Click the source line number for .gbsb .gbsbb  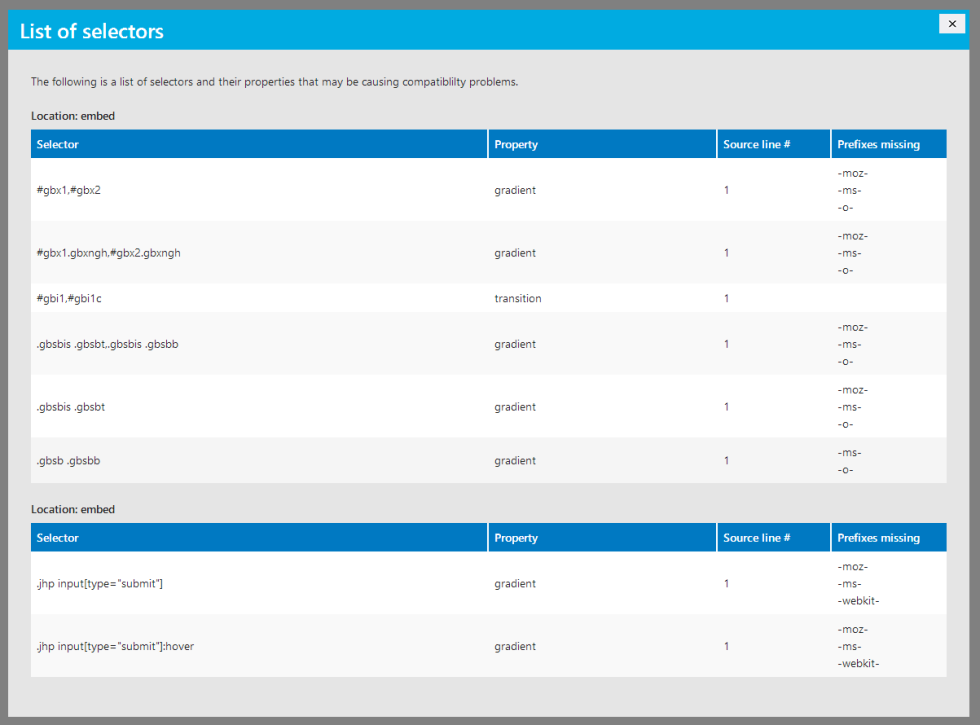pos(726,459)
